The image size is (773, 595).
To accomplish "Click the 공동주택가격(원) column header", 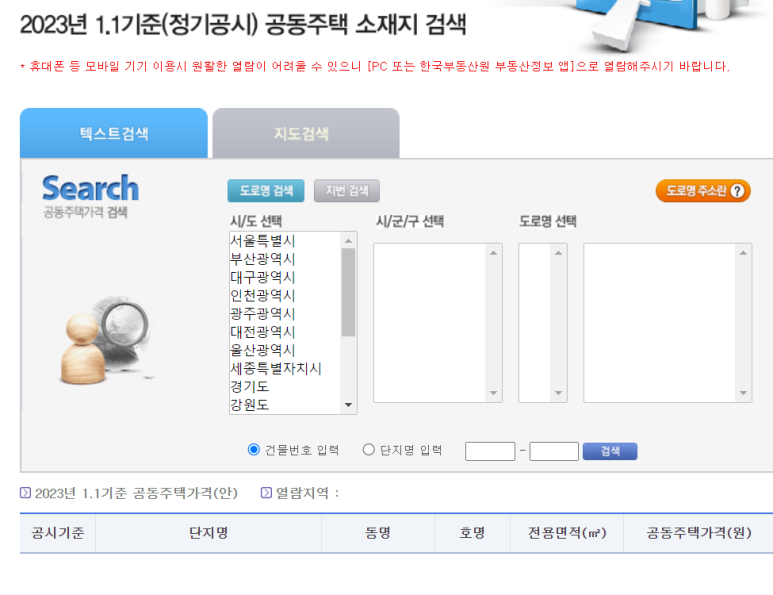I will 699,533.
